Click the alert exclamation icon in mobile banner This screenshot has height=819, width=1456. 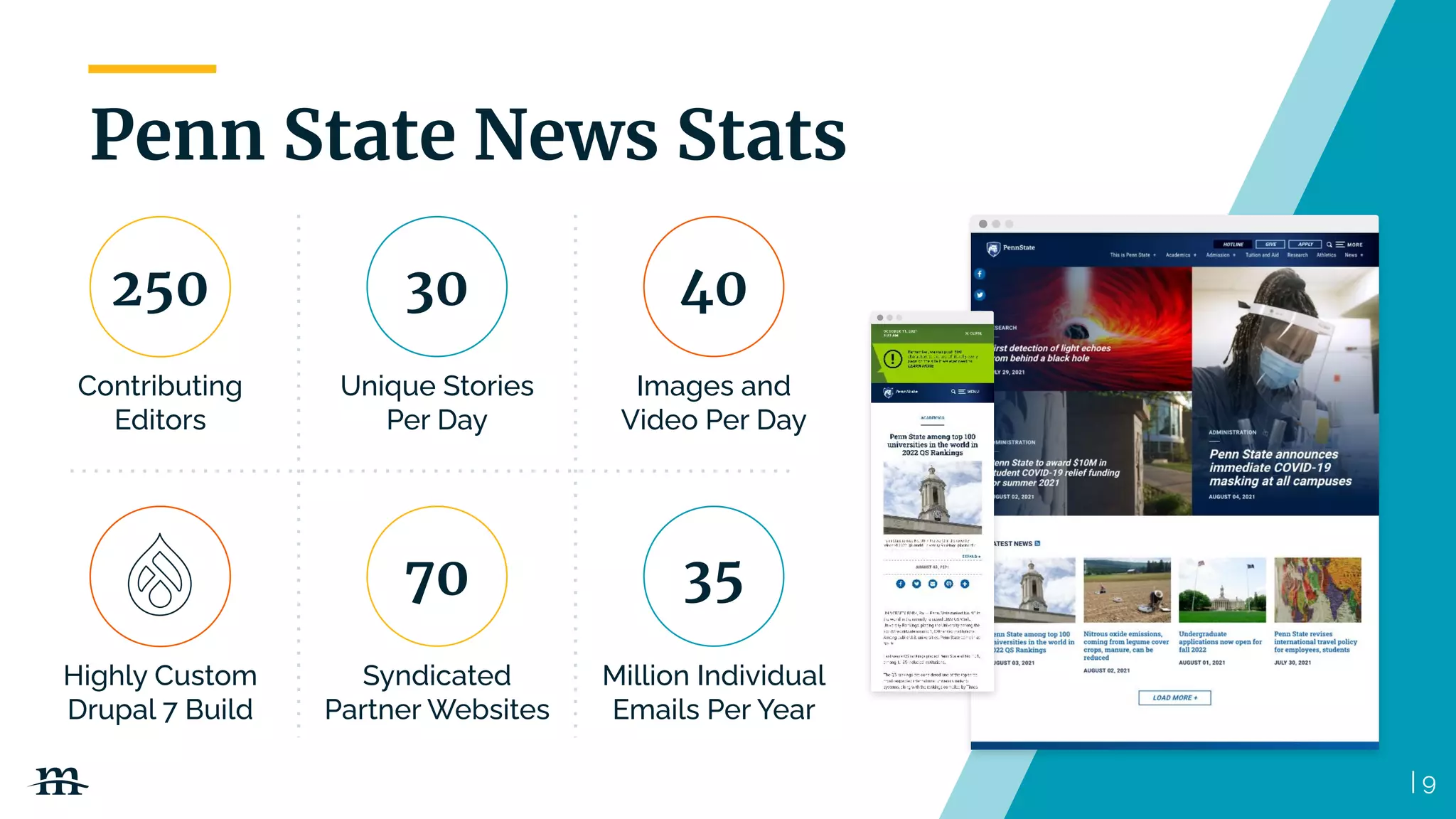892,359
